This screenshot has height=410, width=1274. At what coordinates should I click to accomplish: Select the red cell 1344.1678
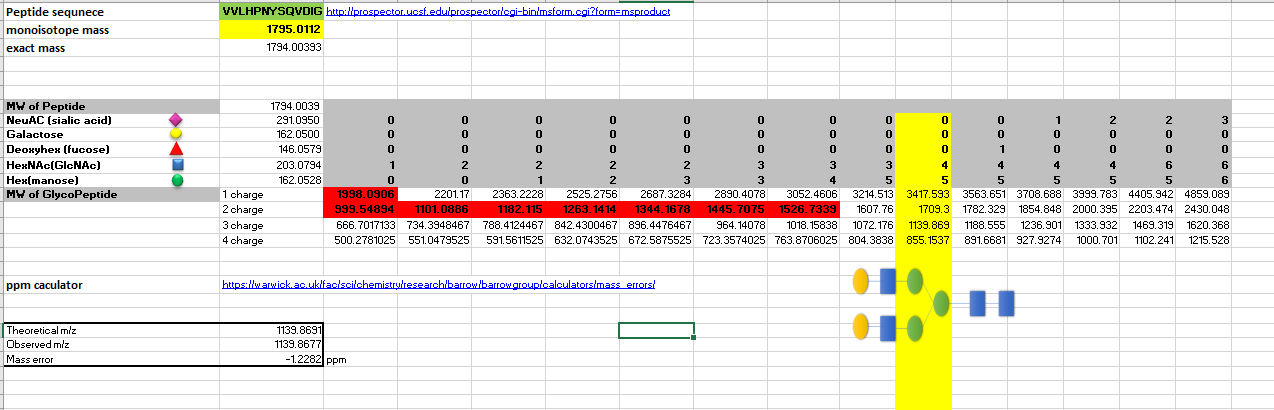656,210
